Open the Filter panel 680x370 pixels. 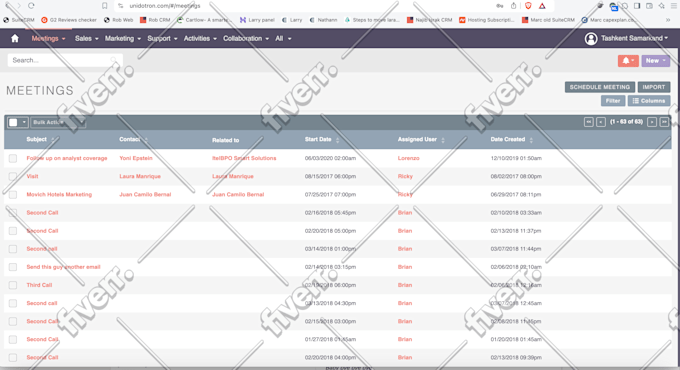(613, 101)
